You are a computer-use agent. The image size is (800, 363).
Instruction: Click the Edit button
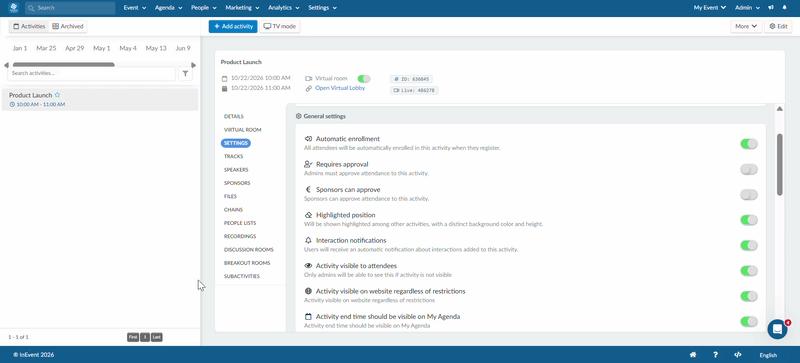click(778, 27)
